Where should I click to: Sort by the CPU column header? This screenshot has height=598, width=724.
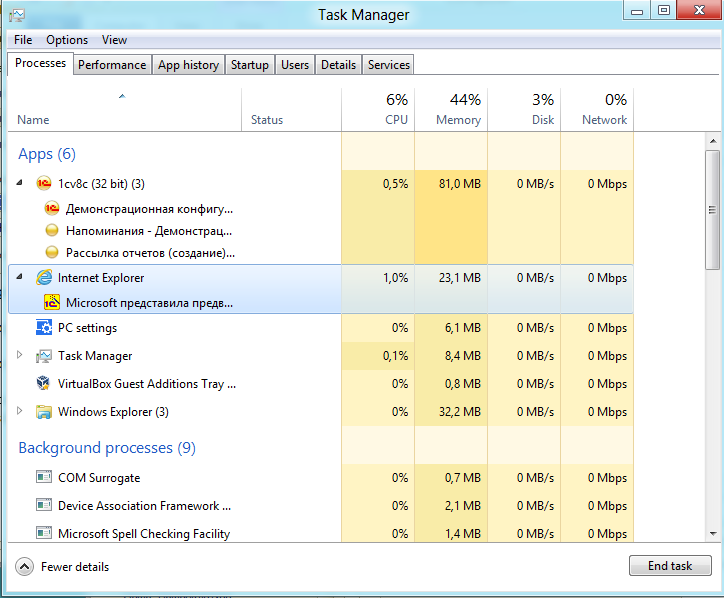[x=378, y=110]
